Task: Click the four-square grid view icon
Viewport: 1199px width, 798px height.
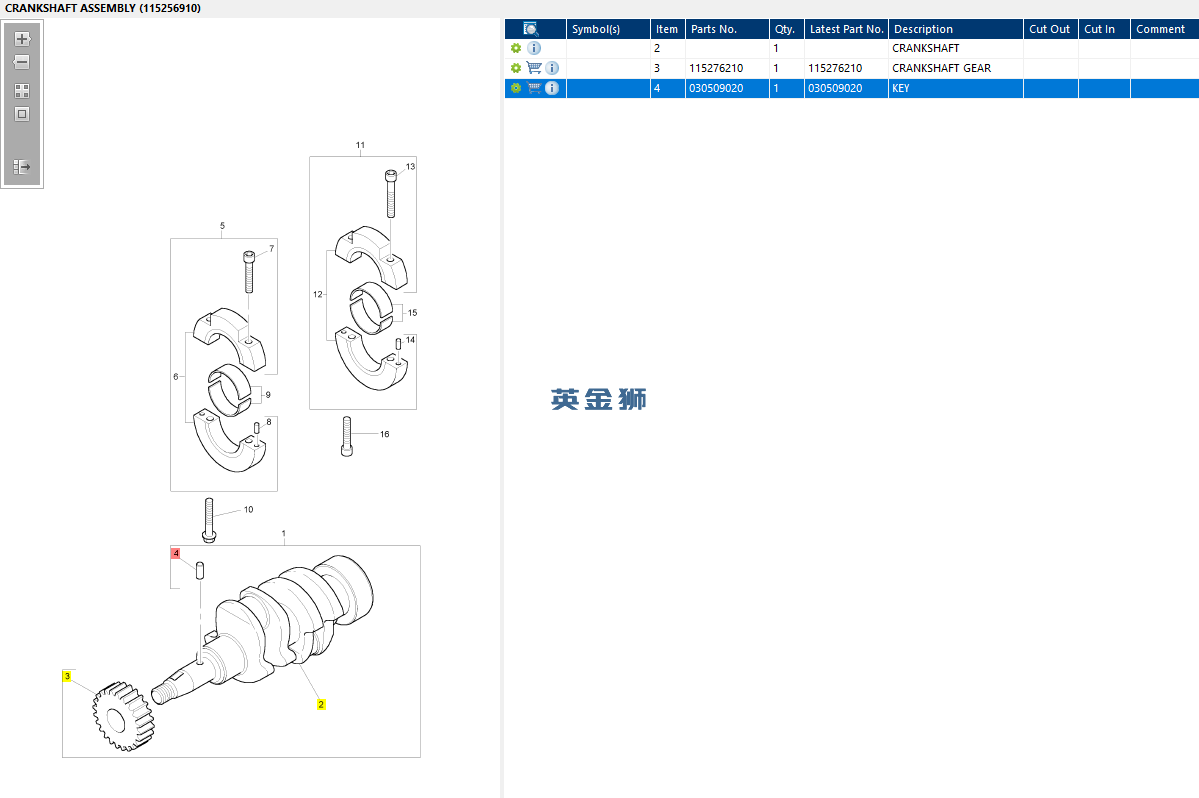Action: 22,91
